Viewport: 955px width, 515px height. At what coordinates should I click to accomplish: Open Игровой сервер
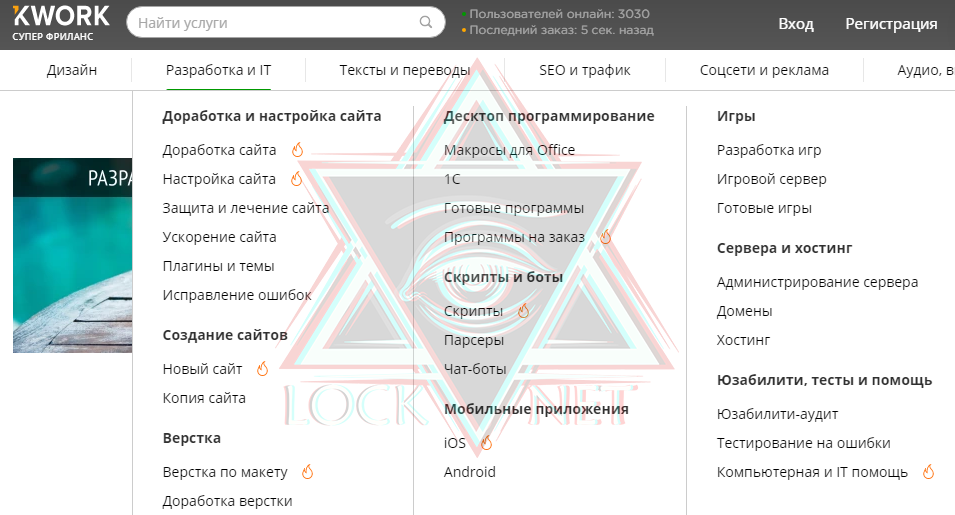pos(772,179)
